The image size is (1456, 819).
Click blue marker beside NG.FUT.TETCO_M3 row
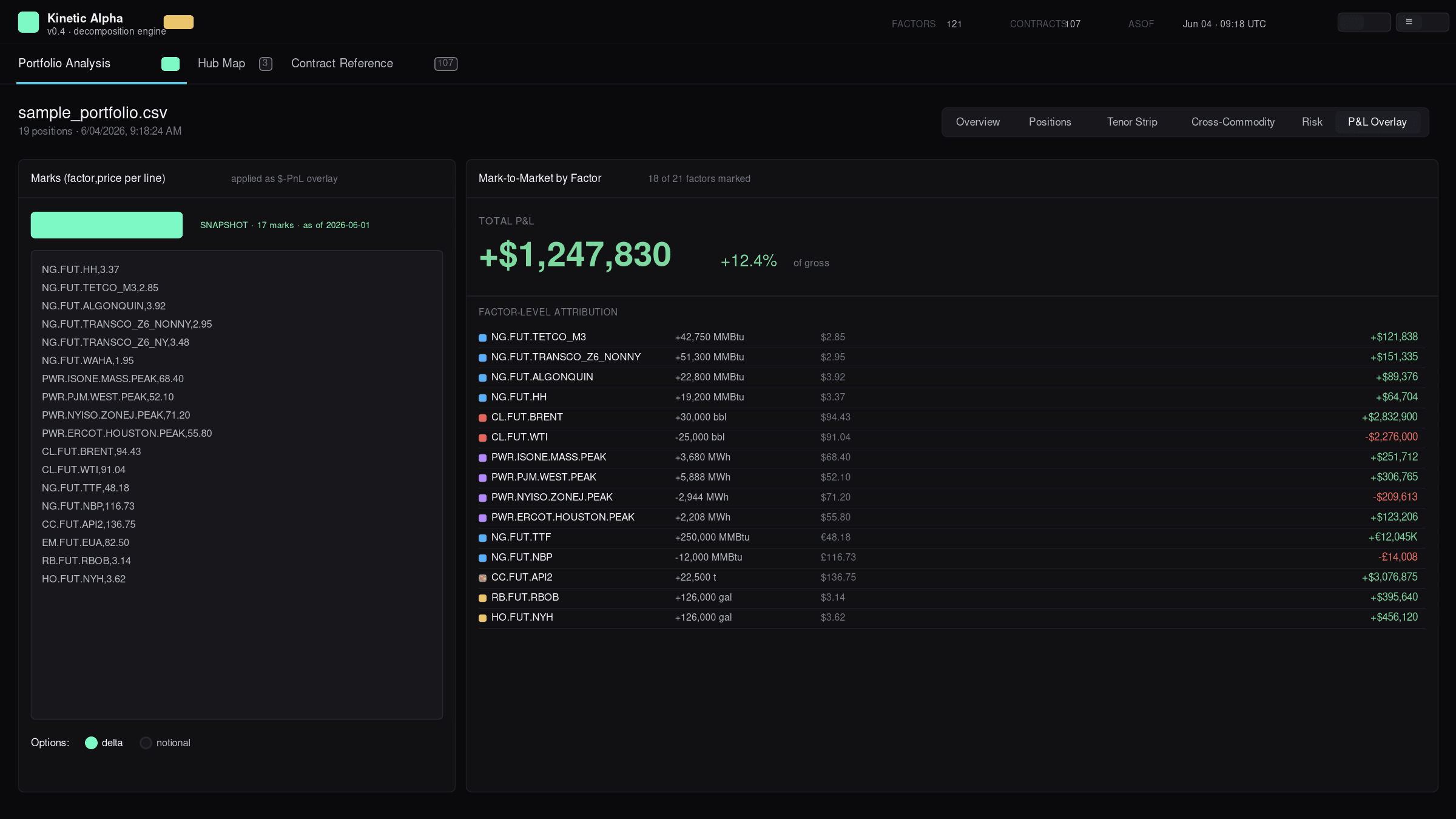(483, 338)
